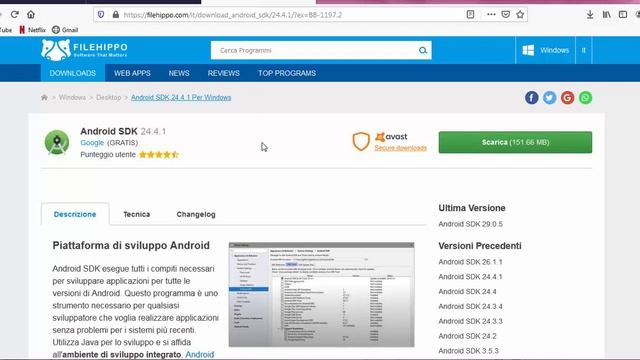This screenshot has width=640, height=360.
Task: Open the TOP PROGRAMS nav item
Action: [287, 73]
